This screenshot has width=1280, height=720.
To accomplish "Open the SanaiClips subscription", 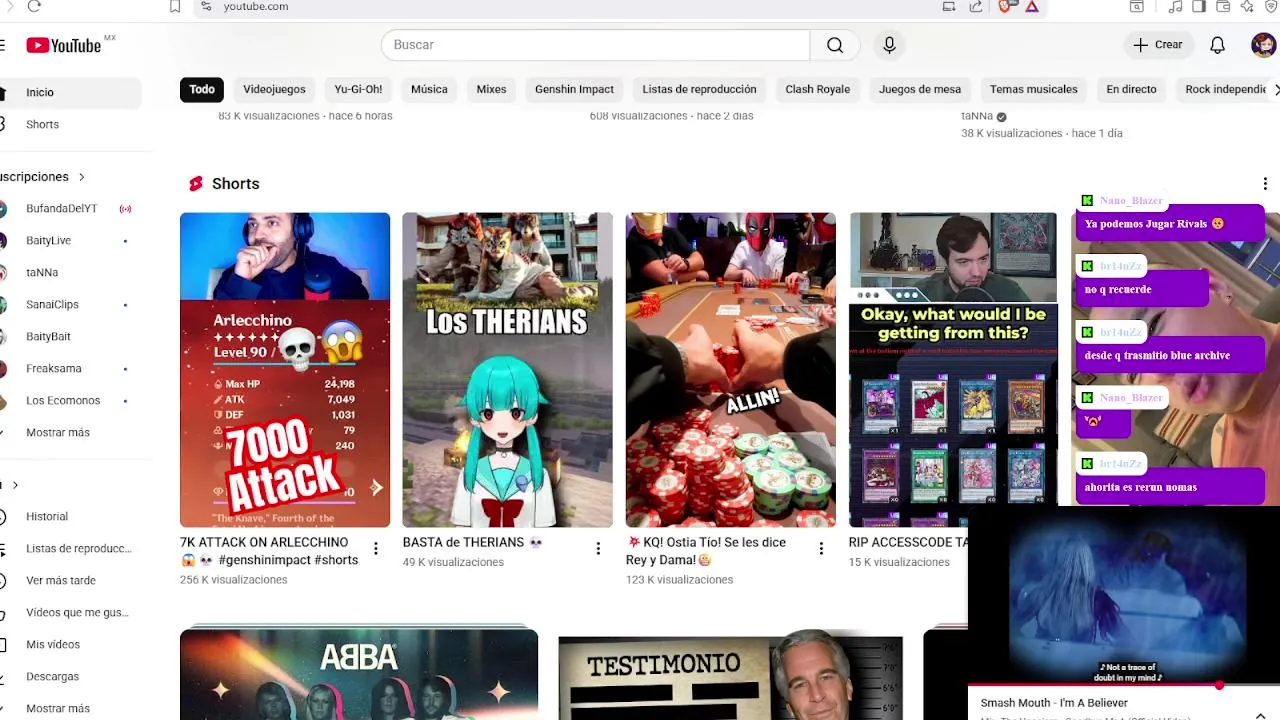I will [x=70, y=304].
